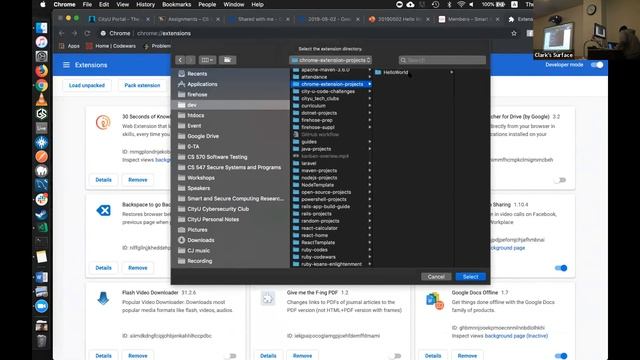Expand the rails-projects folder arrow
This screenshot has width=640, height=360.
369,213
